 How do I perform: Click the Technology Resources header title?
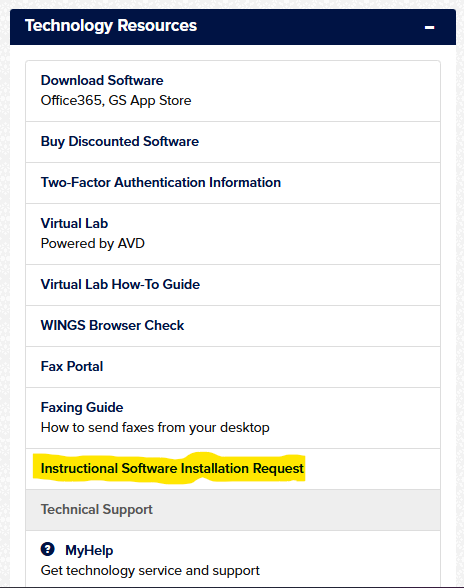pyautogui.click(x=111, y=26)
